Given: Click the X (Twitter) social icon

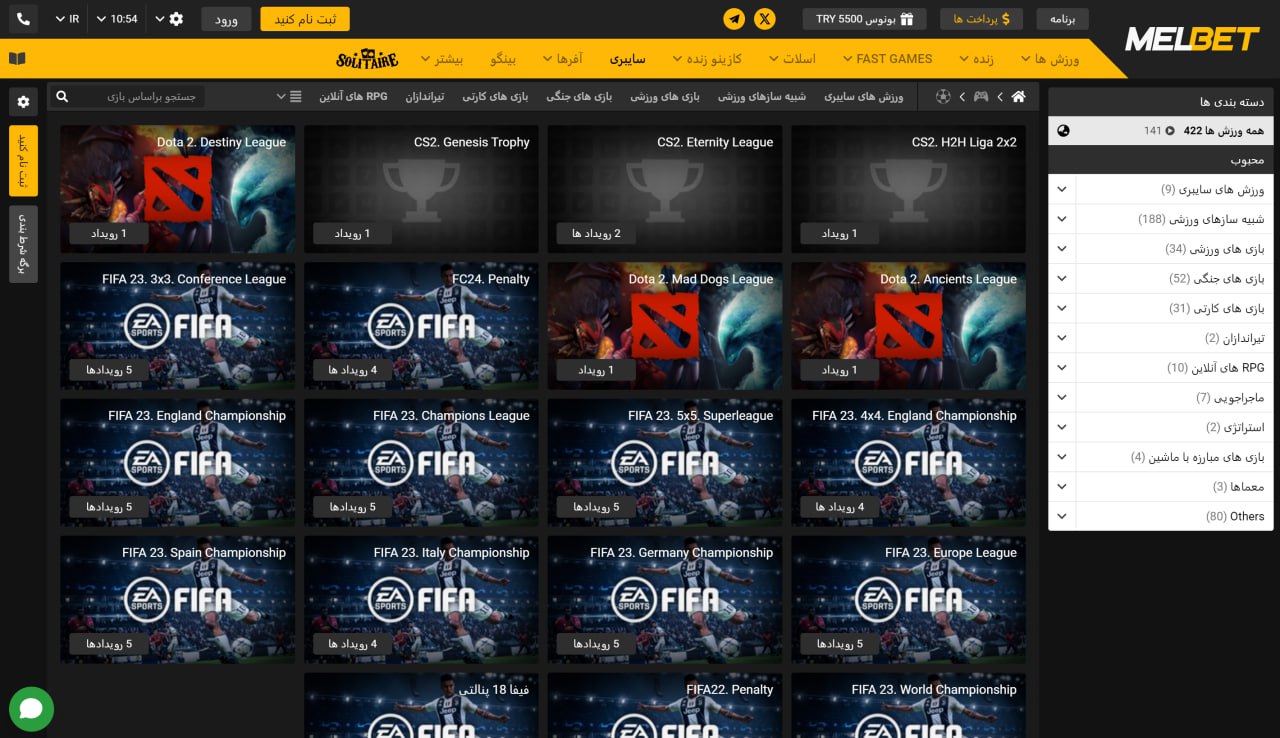Looking at the screenshot, I should point(765,19).
